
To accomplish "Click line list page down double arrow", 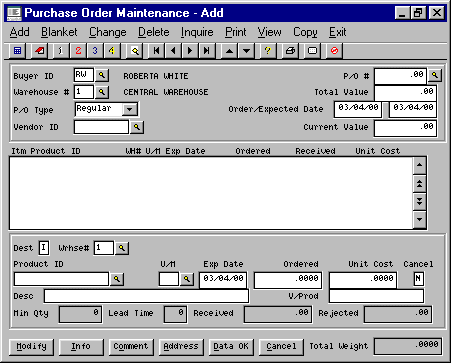I will pos(419,202).
